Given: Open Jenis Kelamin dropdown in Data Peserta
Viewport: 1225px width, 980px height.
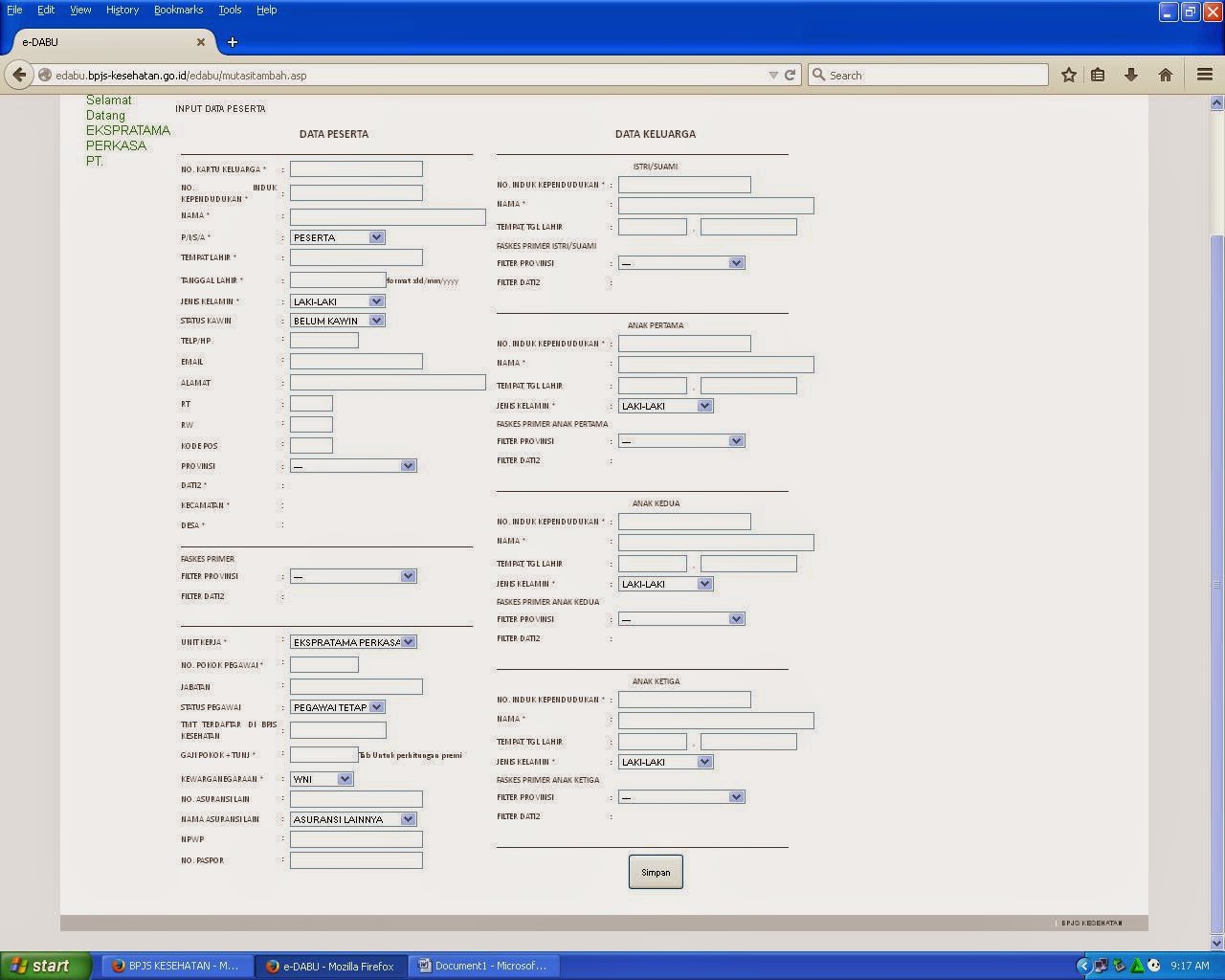Looking at the screenshot, I should (337, 301).
